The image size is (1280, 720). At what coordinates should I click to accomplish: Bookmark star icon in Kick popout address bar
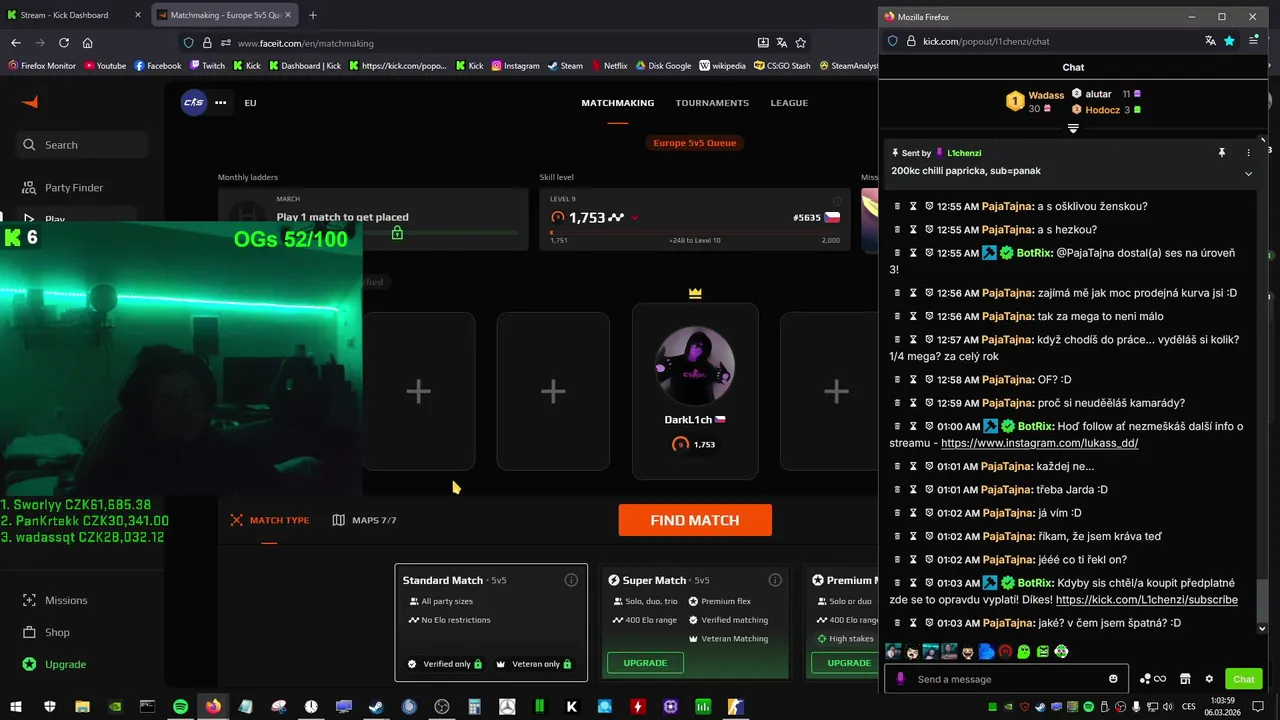pyautogui.click(x=1229, y=41)
